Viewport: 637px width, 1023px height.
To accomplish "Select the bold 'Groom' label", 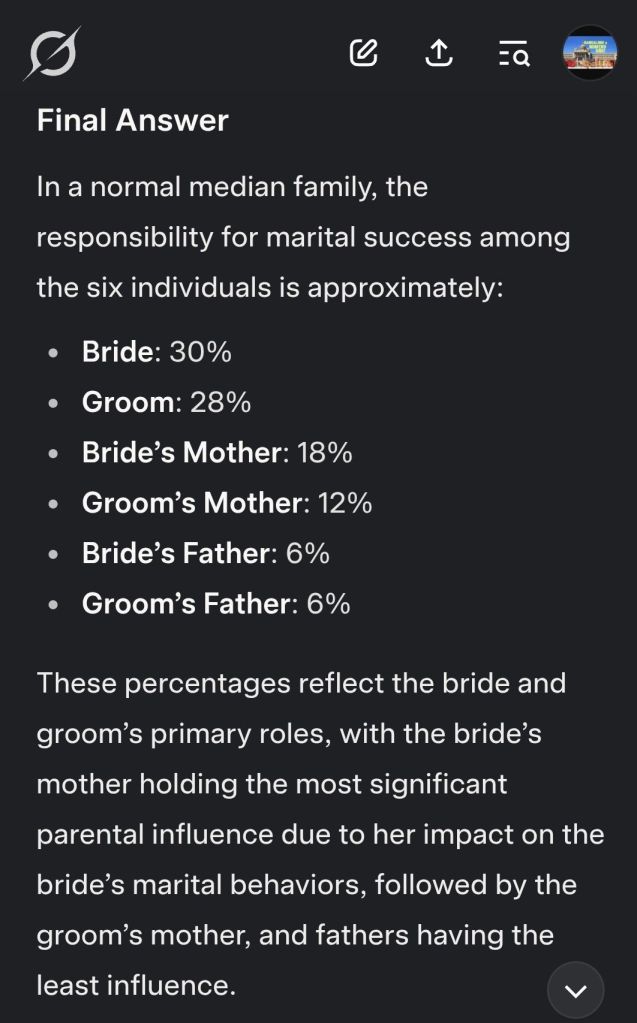I will [128, 402].
